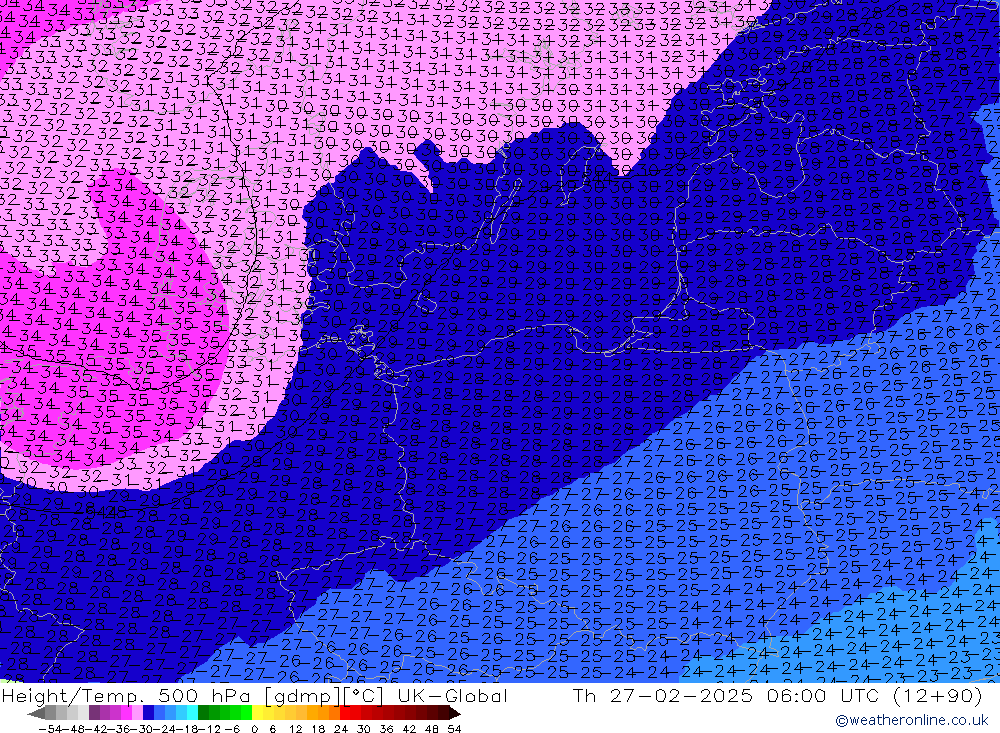Click the 'Th 27-02-2025' date text
The height and width of the screenshot is (733, 1000).
(x=663, y=695)
